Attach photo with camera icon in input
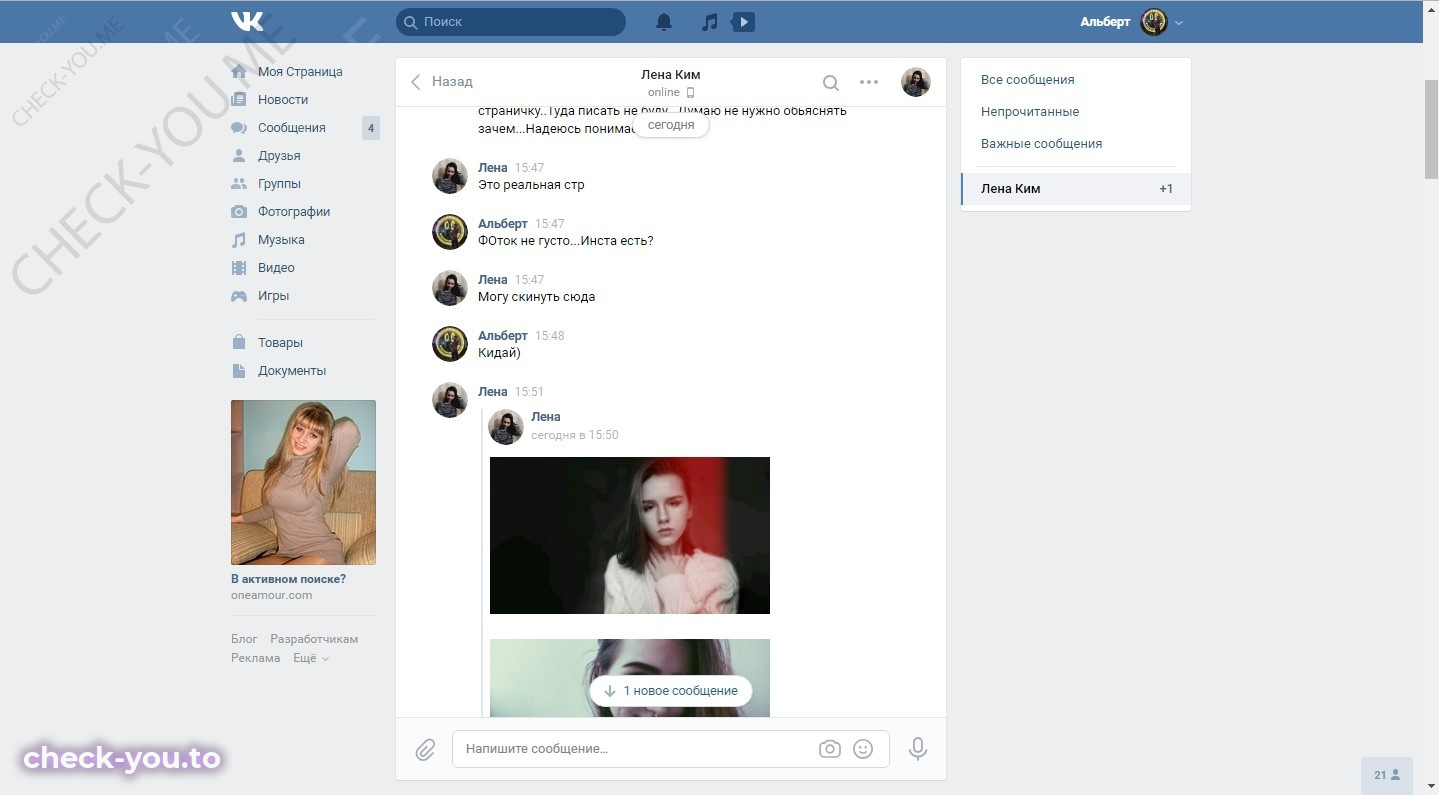 point(829,749)
